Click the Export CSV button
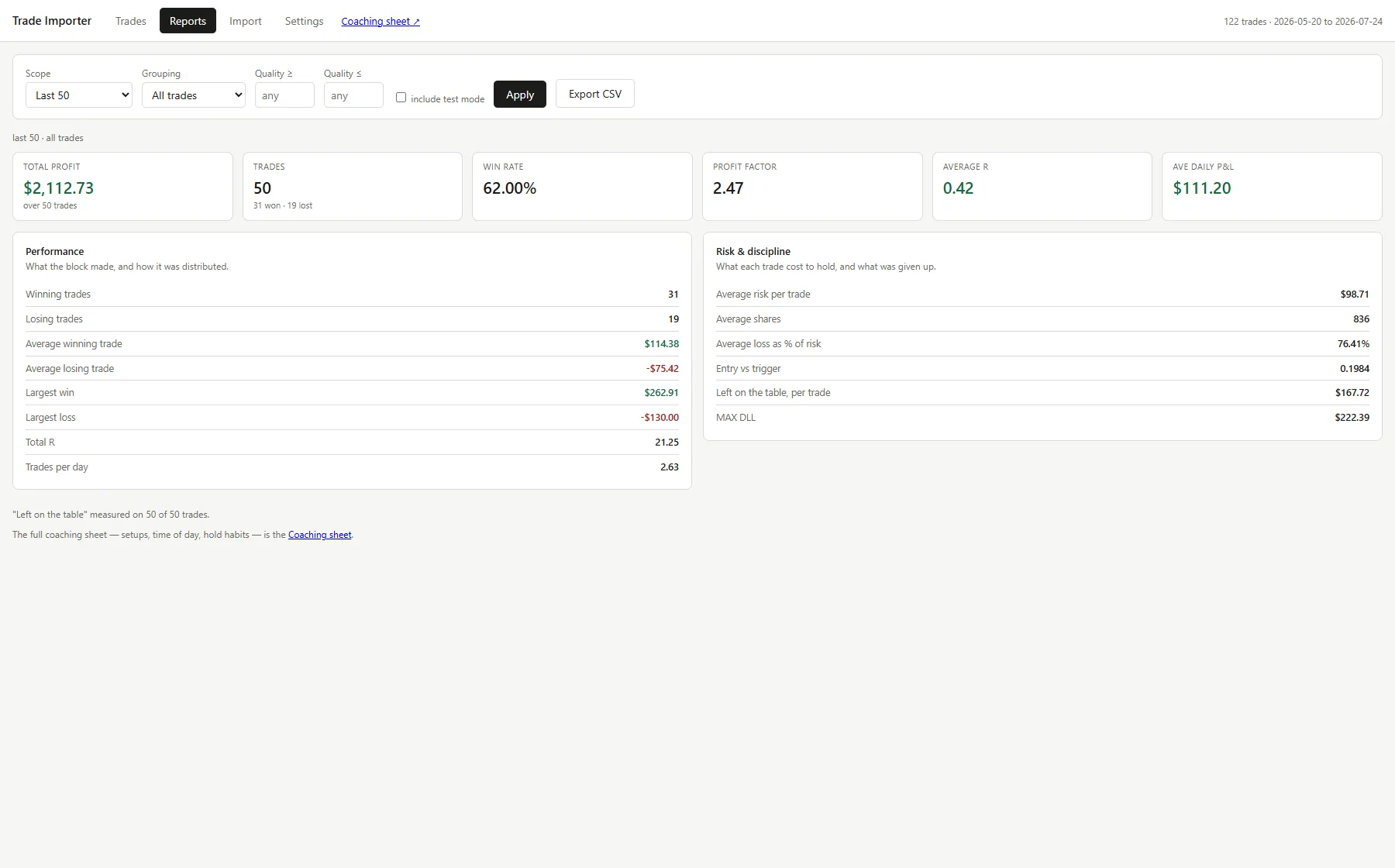 tap(595, 94)
